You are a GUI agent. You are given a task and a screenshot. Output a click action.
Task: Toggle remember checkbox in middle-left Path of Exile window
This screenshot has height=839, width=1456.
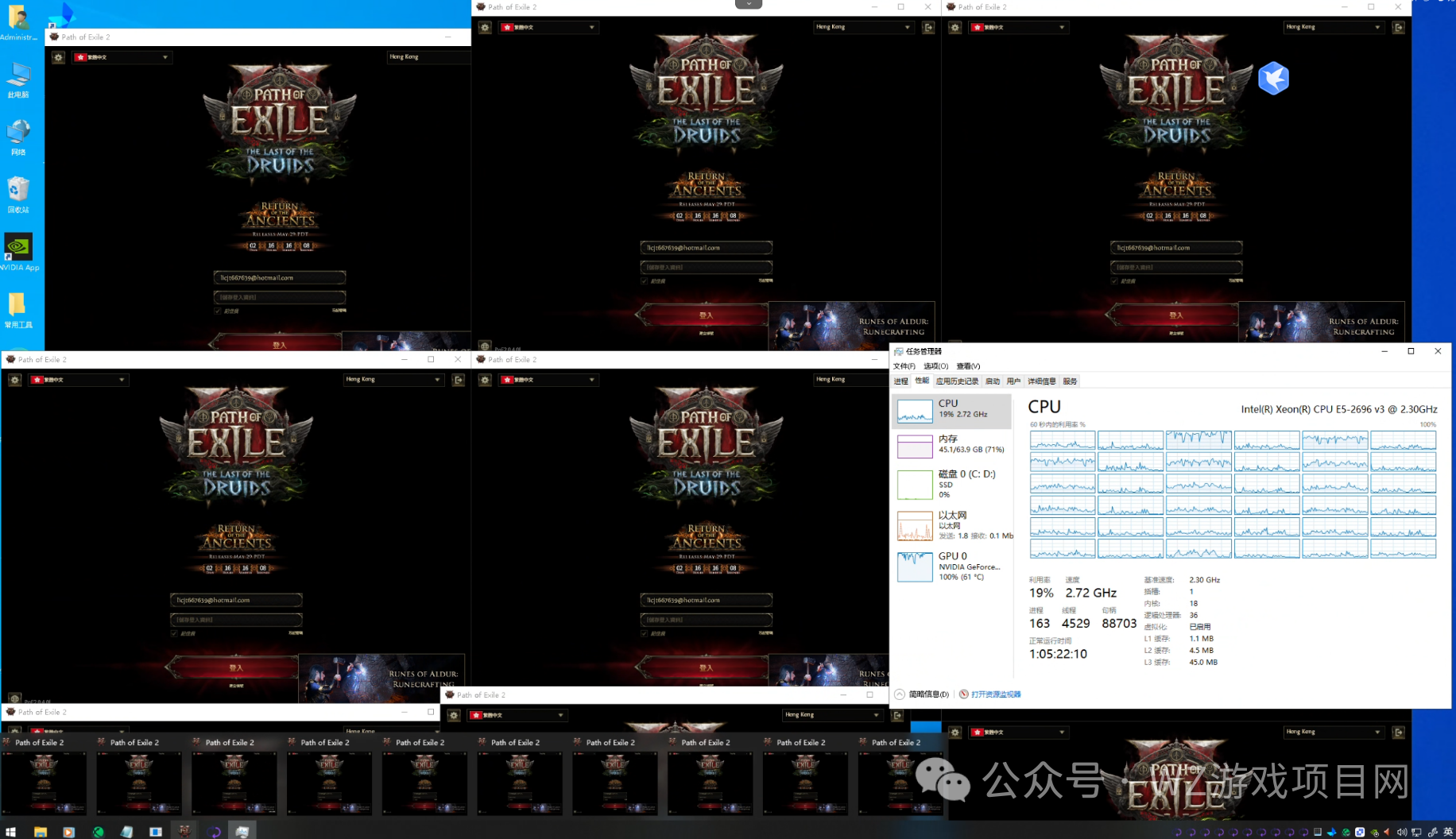pyautogui.click(x=175, y=633)
